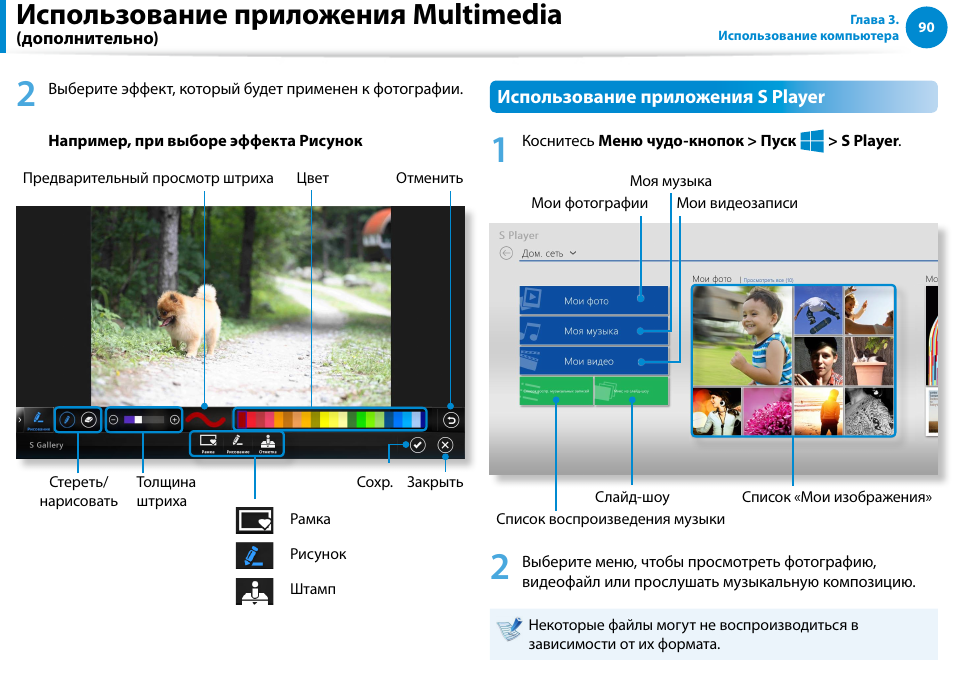Click the Просмотреть все (10) link
Viewport: 954px width, 677px height.
768,280
